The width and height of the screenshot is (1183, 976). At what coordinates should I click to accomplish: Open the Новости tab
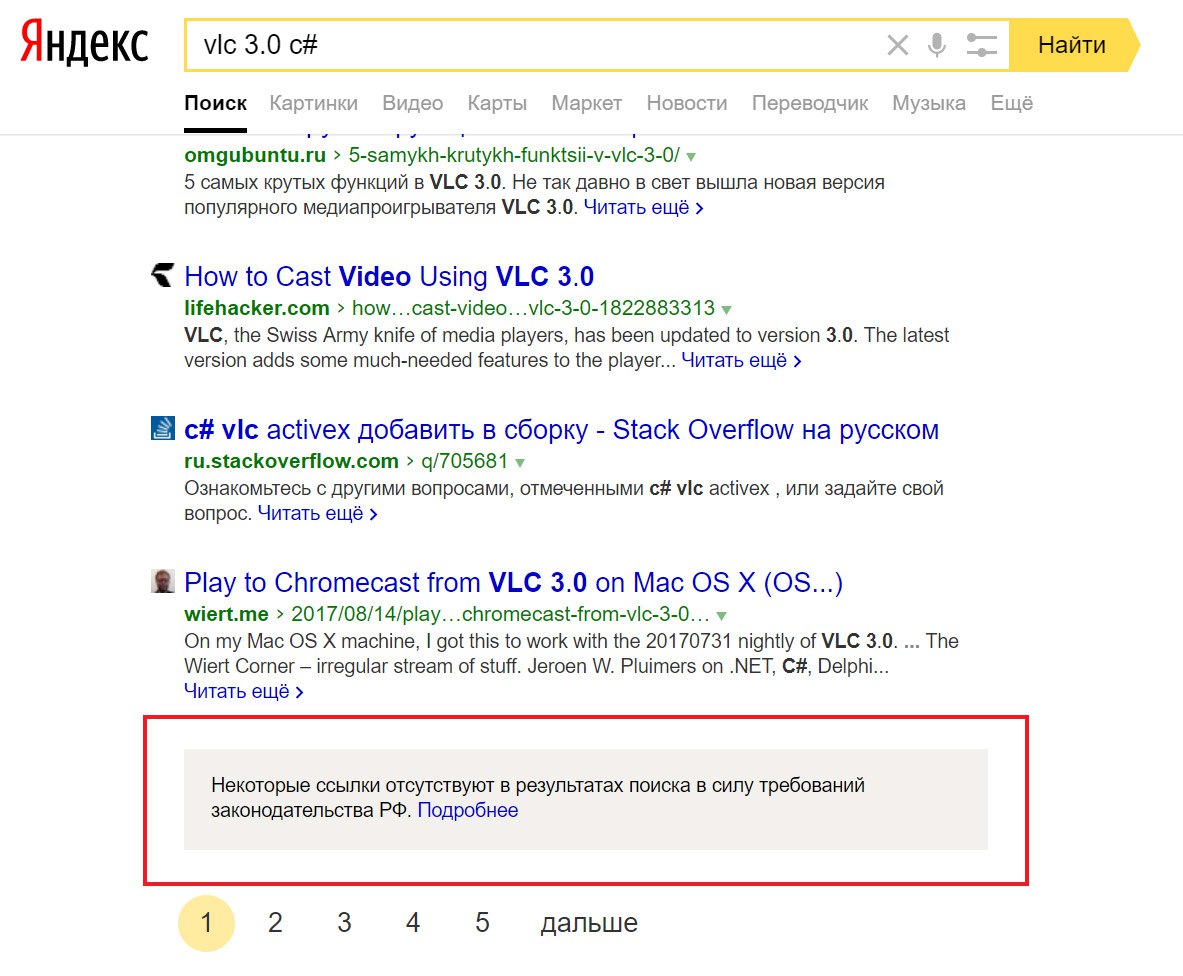tap(687, 103)
